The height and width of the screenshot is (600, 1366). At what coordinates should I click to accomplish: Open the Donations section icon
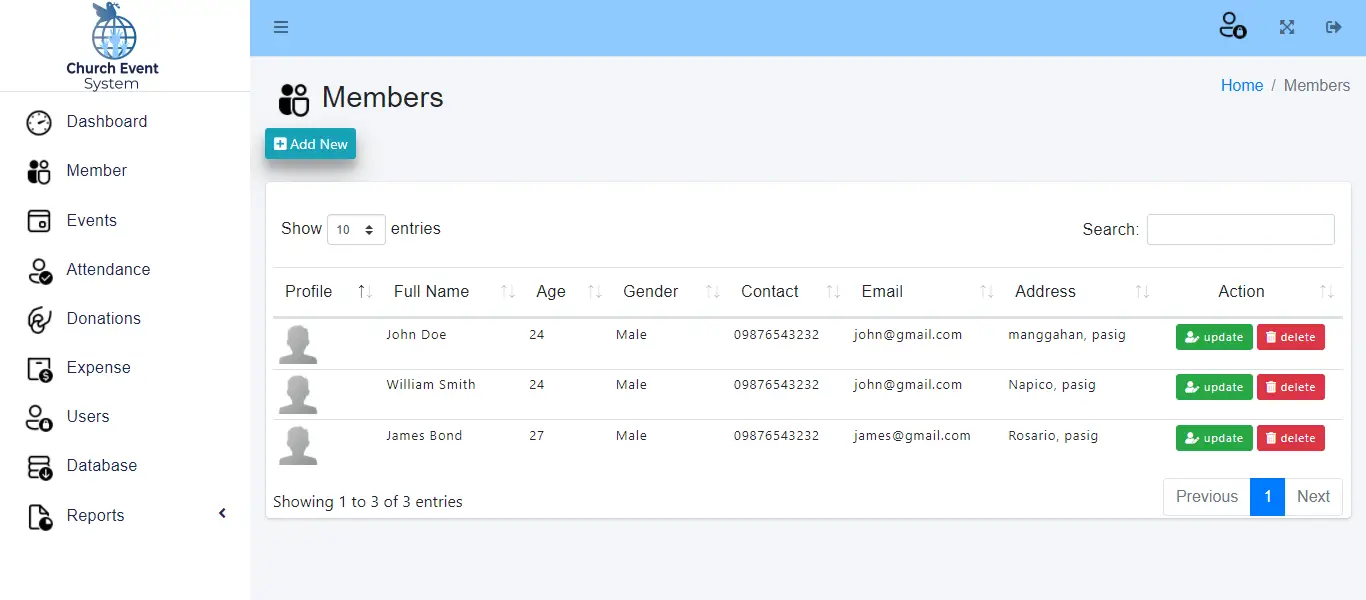pyautogui.click(x=38, y=318)
